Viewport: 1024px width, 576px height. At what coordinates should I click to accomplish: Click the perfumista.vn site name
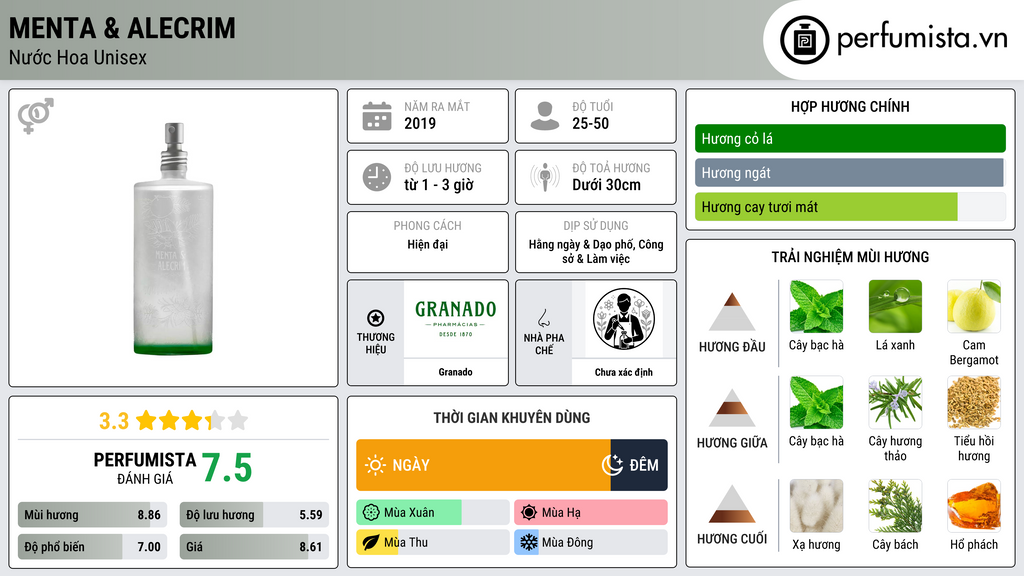(922, 39)
